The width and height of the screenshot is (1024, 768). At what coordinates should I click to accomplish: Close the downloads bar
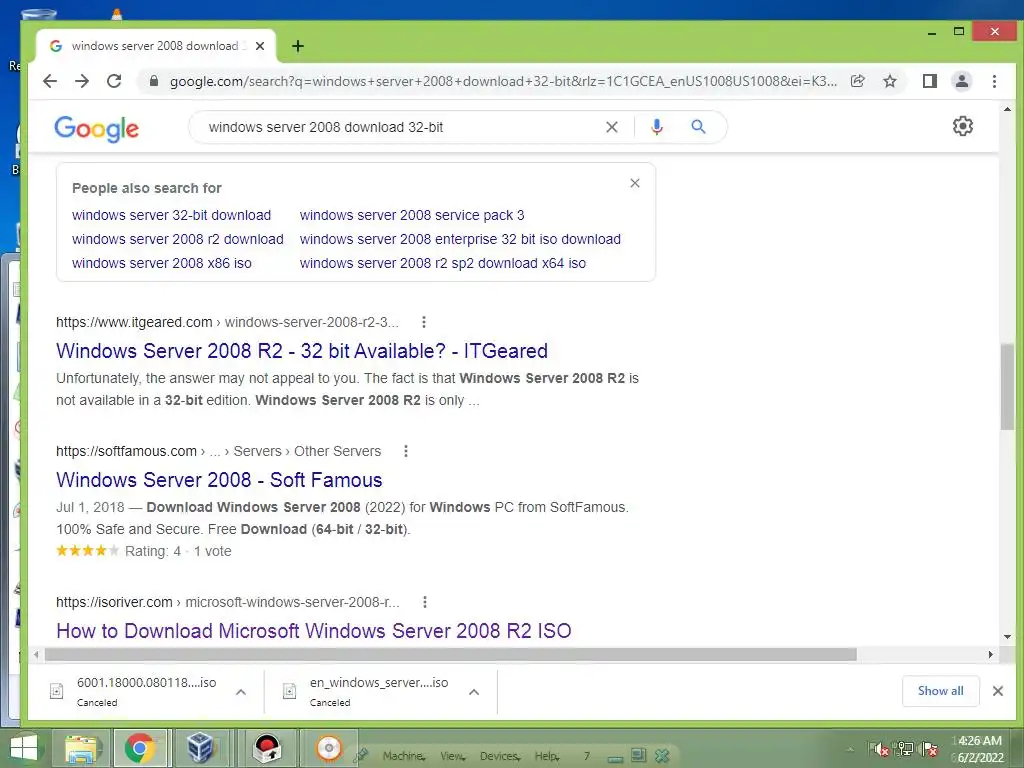click(997, 691)
